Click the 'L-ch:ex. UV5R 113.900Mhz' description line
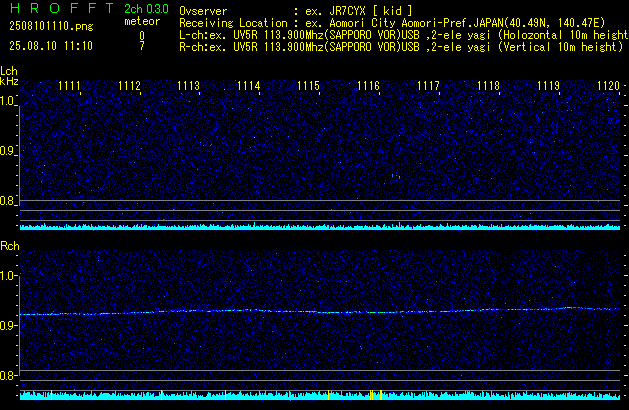Viewport: 629px width, 410px height. tap(404, 35)
